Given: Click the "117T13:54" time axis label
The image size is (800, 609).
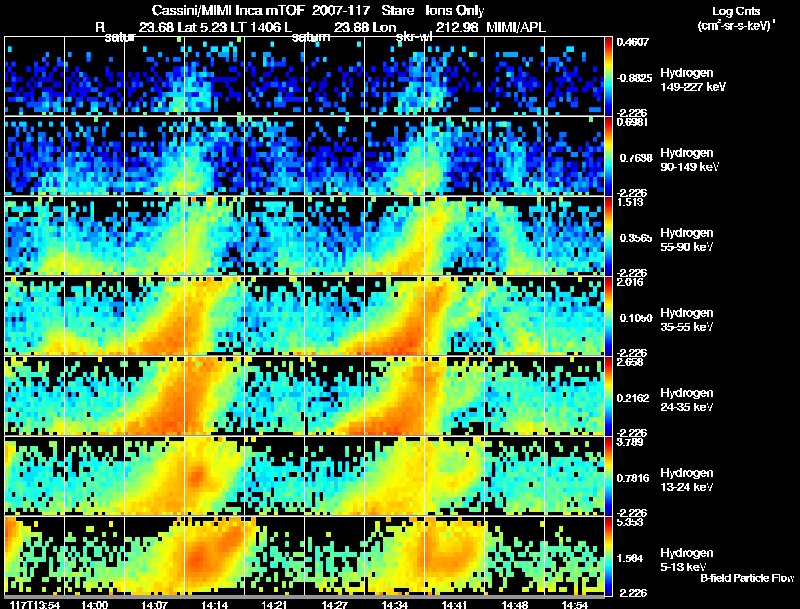Looking at the screenshot, I should pyautogui.click(x=35, y=605).
